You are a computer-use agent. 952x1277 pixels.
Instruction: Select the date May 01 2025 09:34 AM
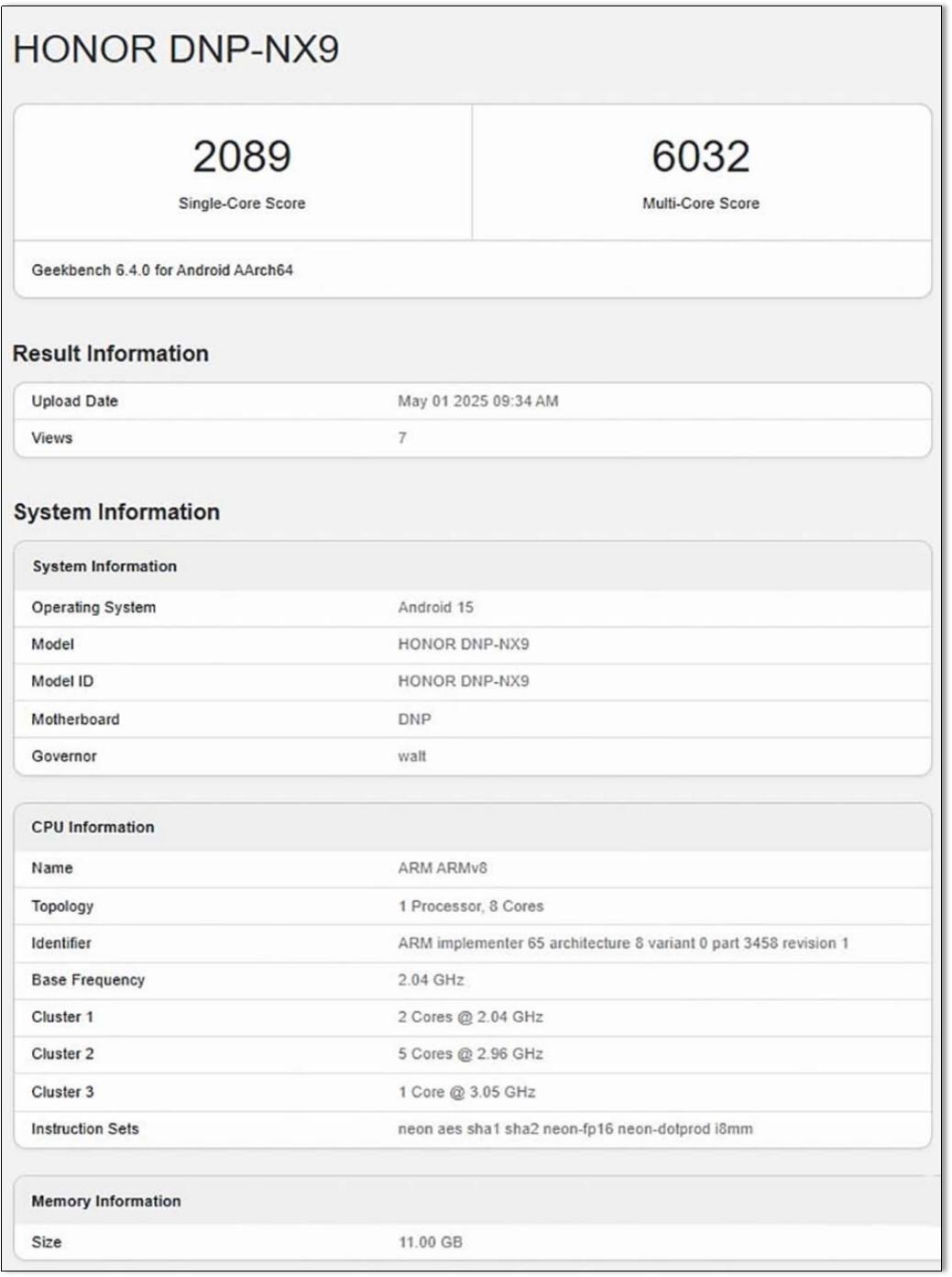coord(478,402)
